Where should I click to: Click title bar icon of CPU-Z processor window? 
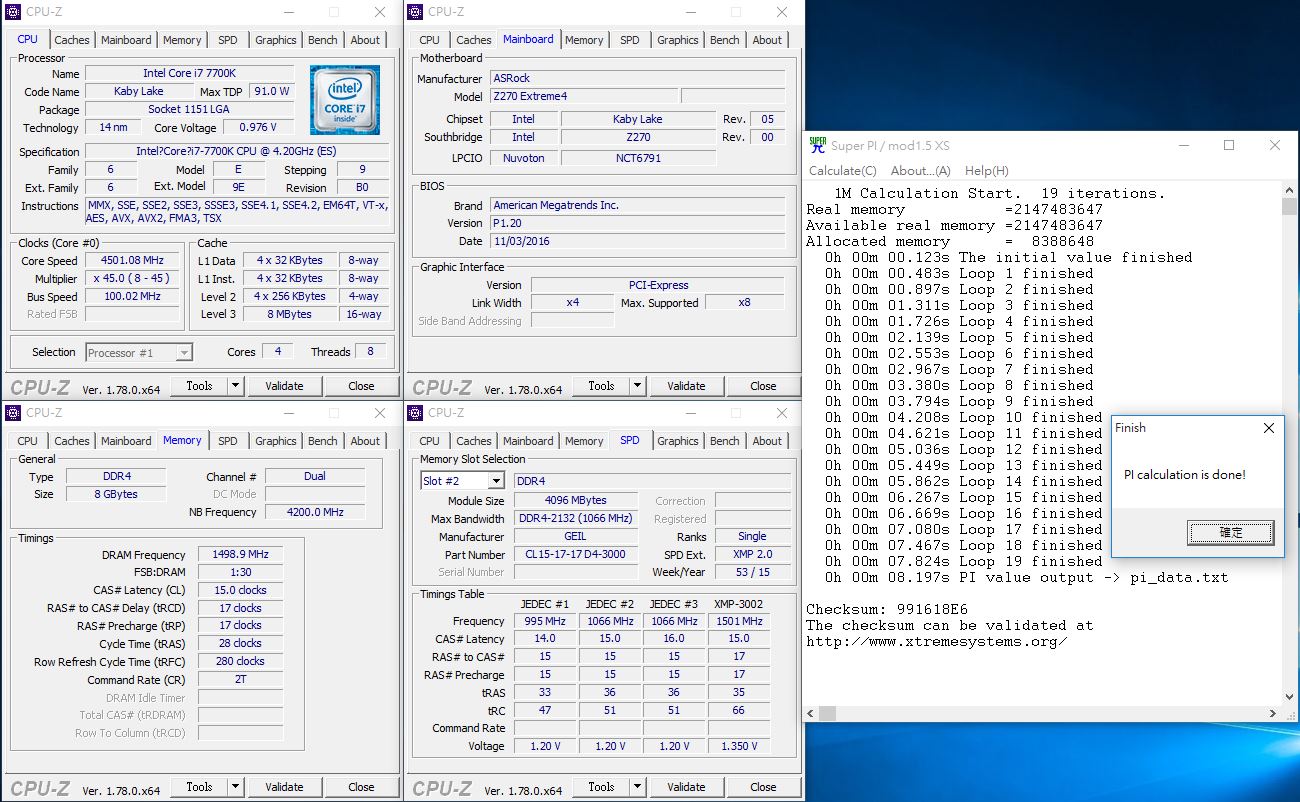click(x=13, y=12)
